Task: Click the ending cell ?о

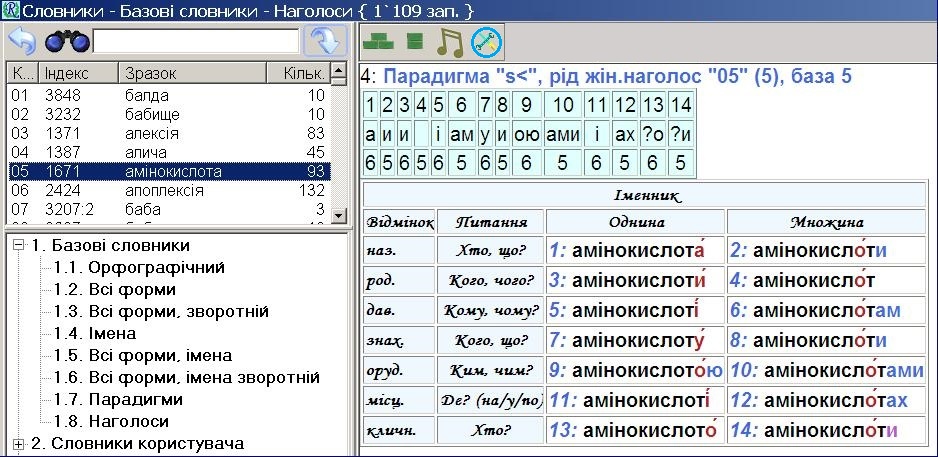Action: tap(653, 135)
